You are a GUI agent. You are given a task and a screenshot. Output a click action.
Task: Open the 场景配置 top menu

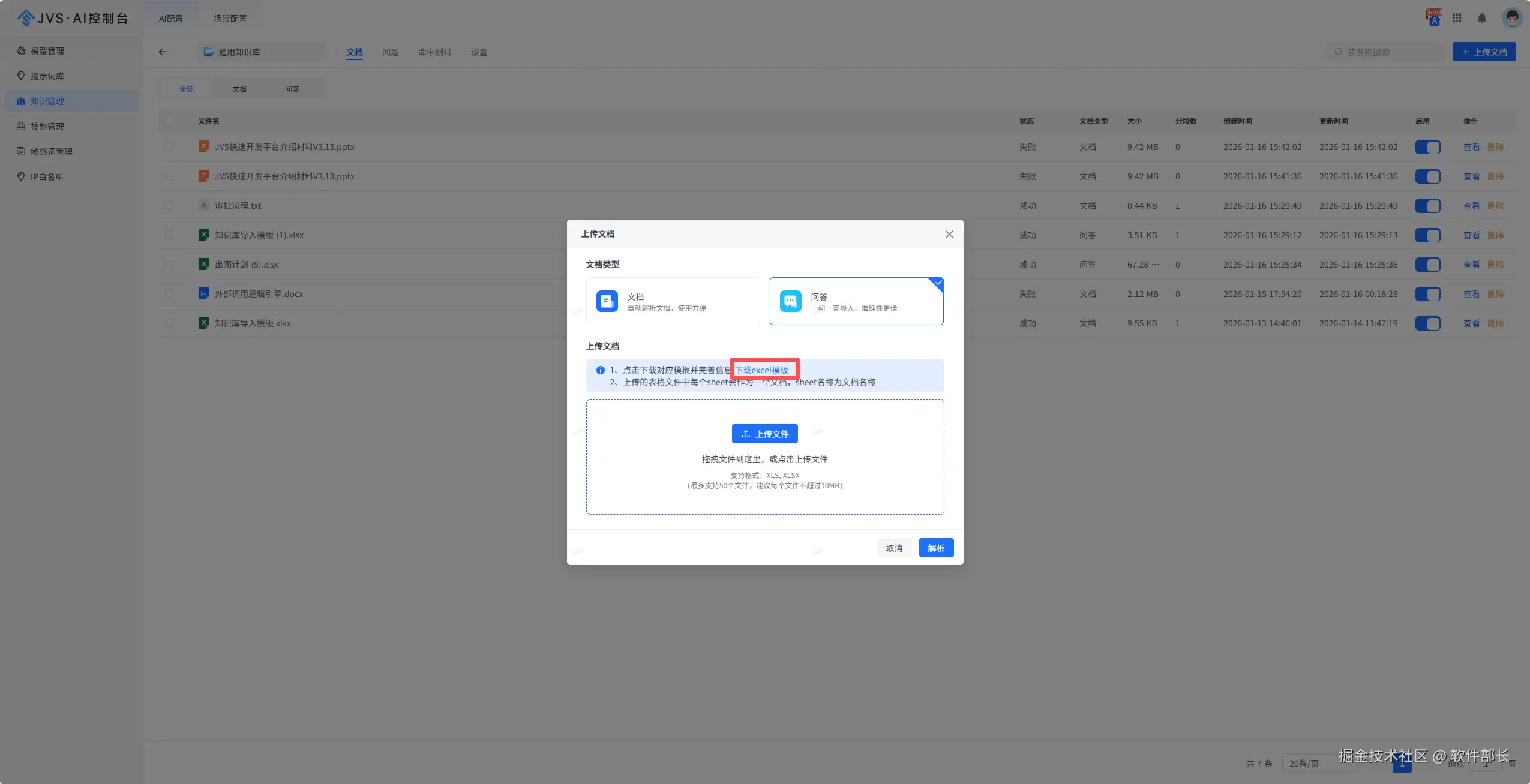[230, 19]
